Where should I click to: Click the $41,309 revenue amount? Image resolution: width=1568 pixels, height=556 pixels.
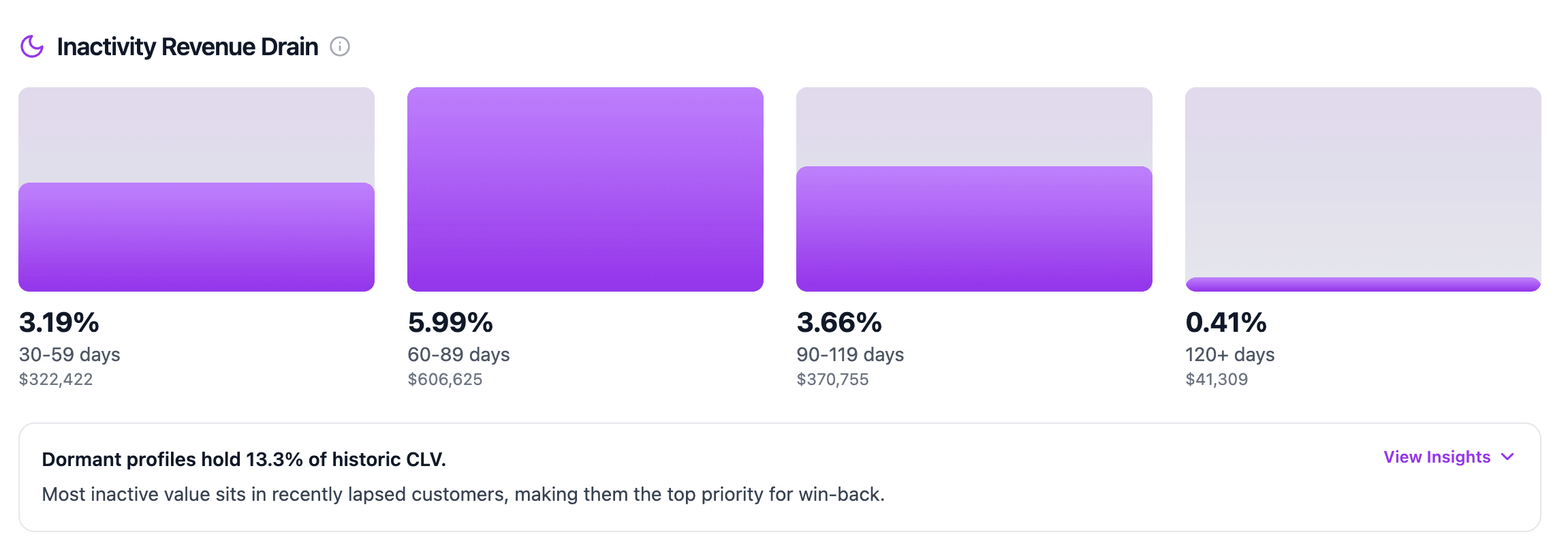1217,380
